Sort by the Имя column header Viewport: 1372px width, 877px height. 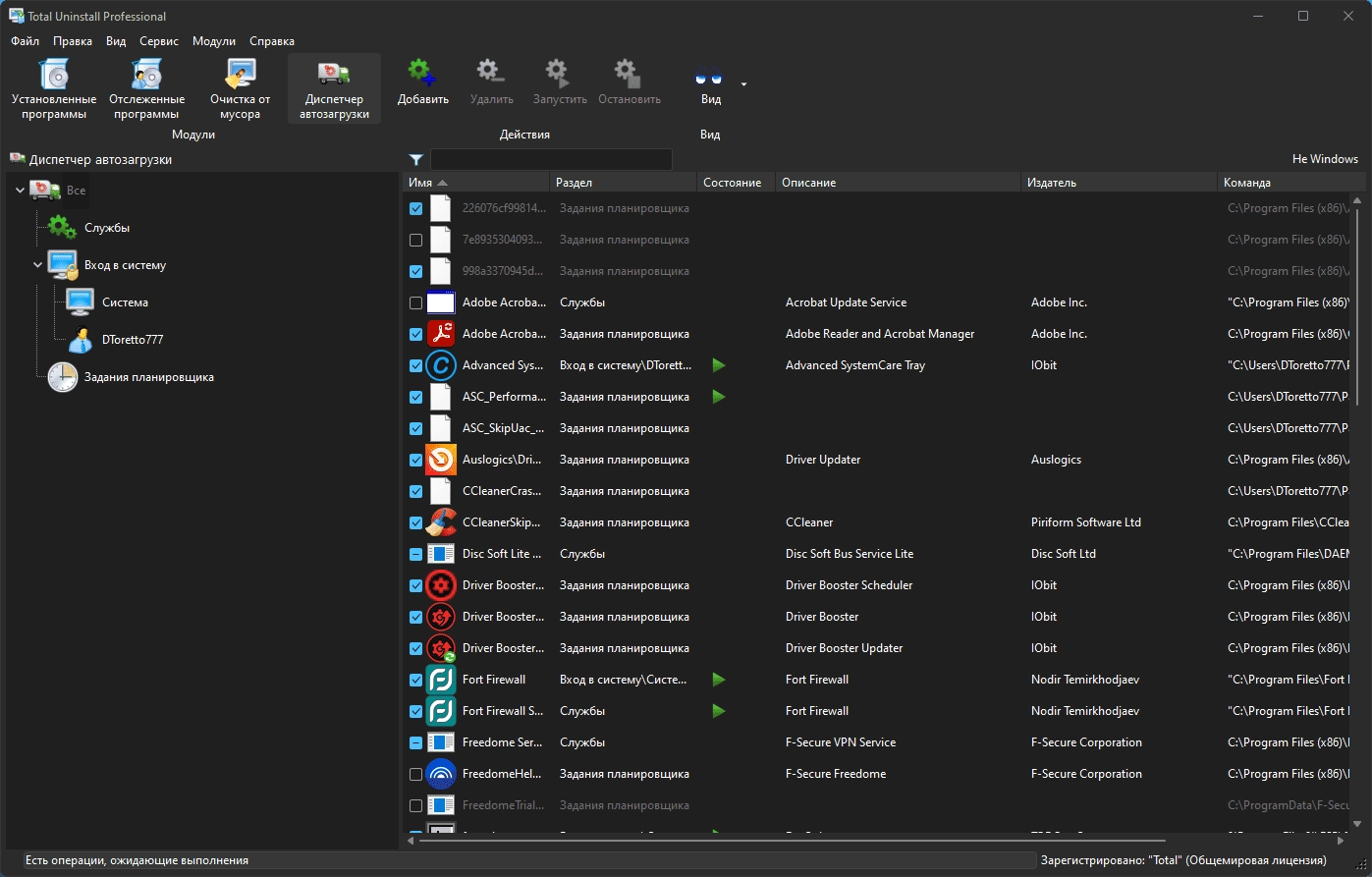point(476,183)
